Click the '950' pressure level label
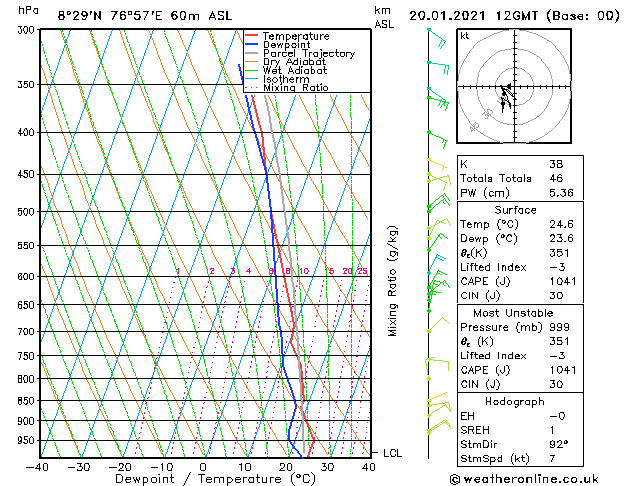 28,440
